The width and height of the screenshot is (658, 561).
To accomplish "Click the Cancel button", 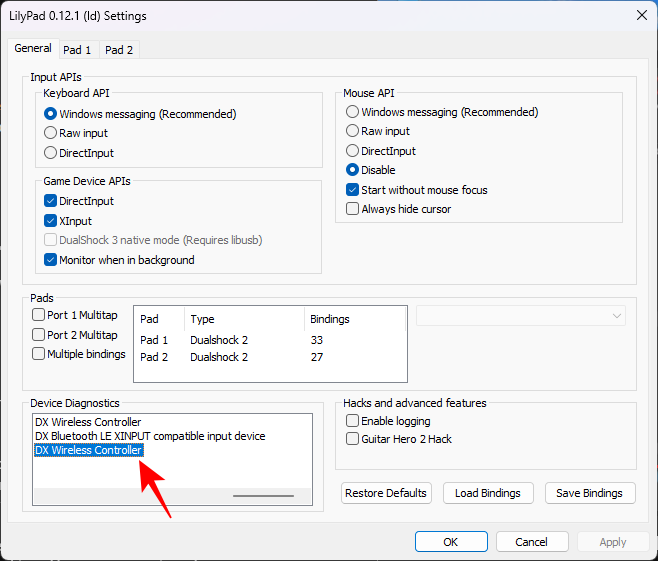I will point(532,542).
